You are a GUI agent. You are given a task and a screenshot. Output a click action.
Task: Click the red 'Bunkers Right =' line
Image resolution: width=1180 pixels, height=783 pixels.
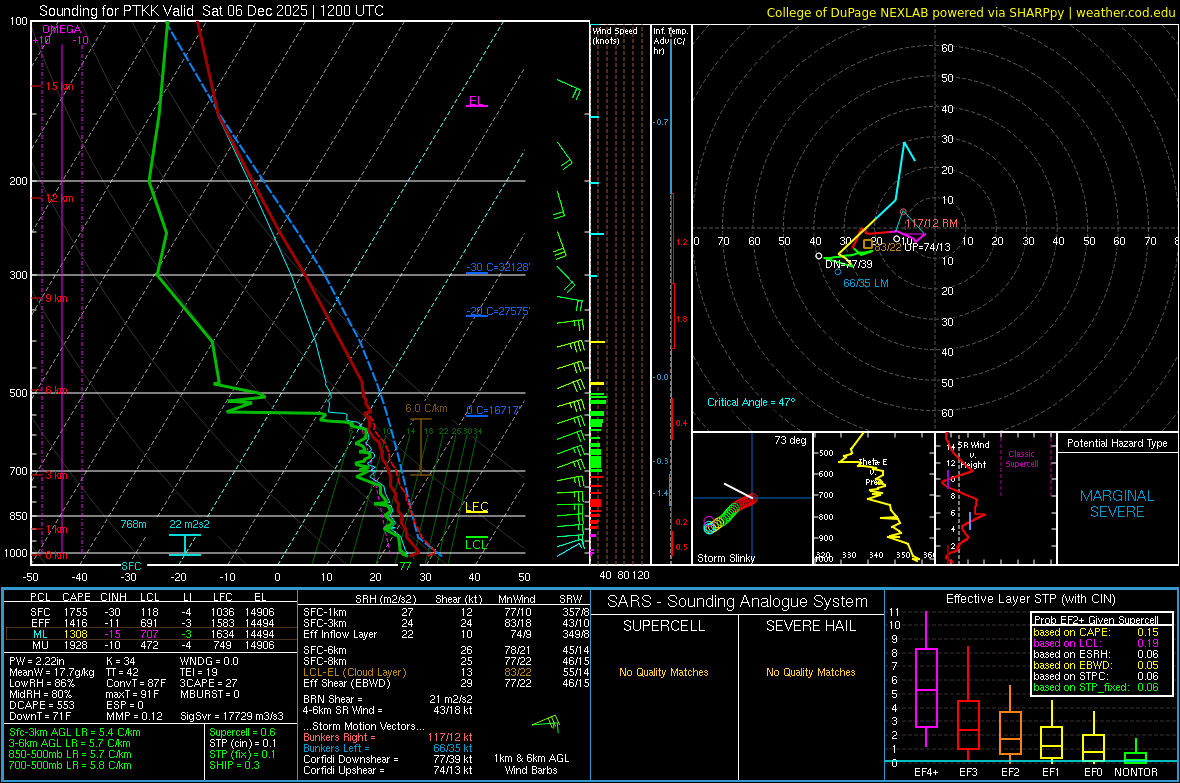387,737
